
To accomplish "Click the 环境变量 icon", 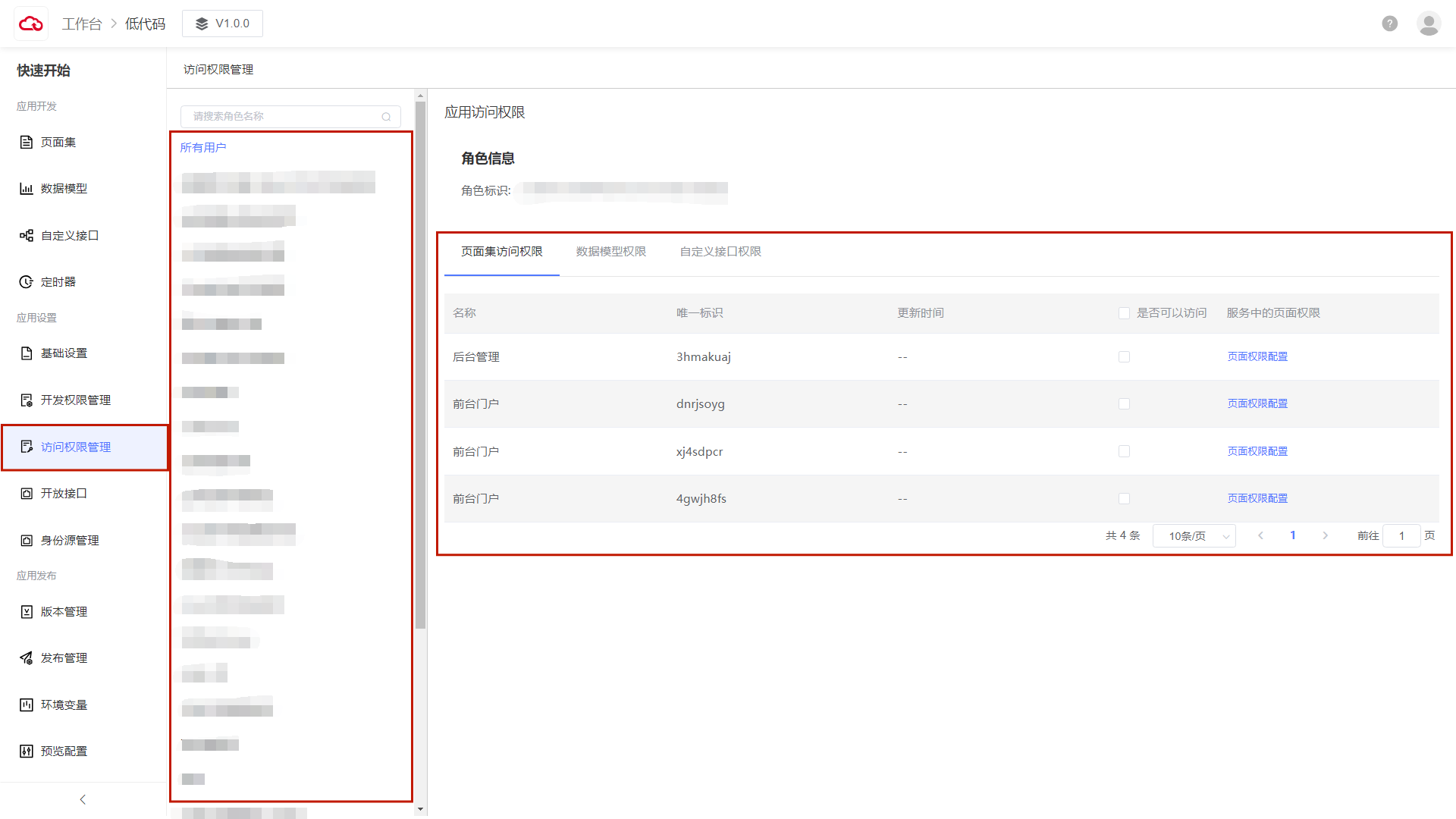I will [27, 704].
